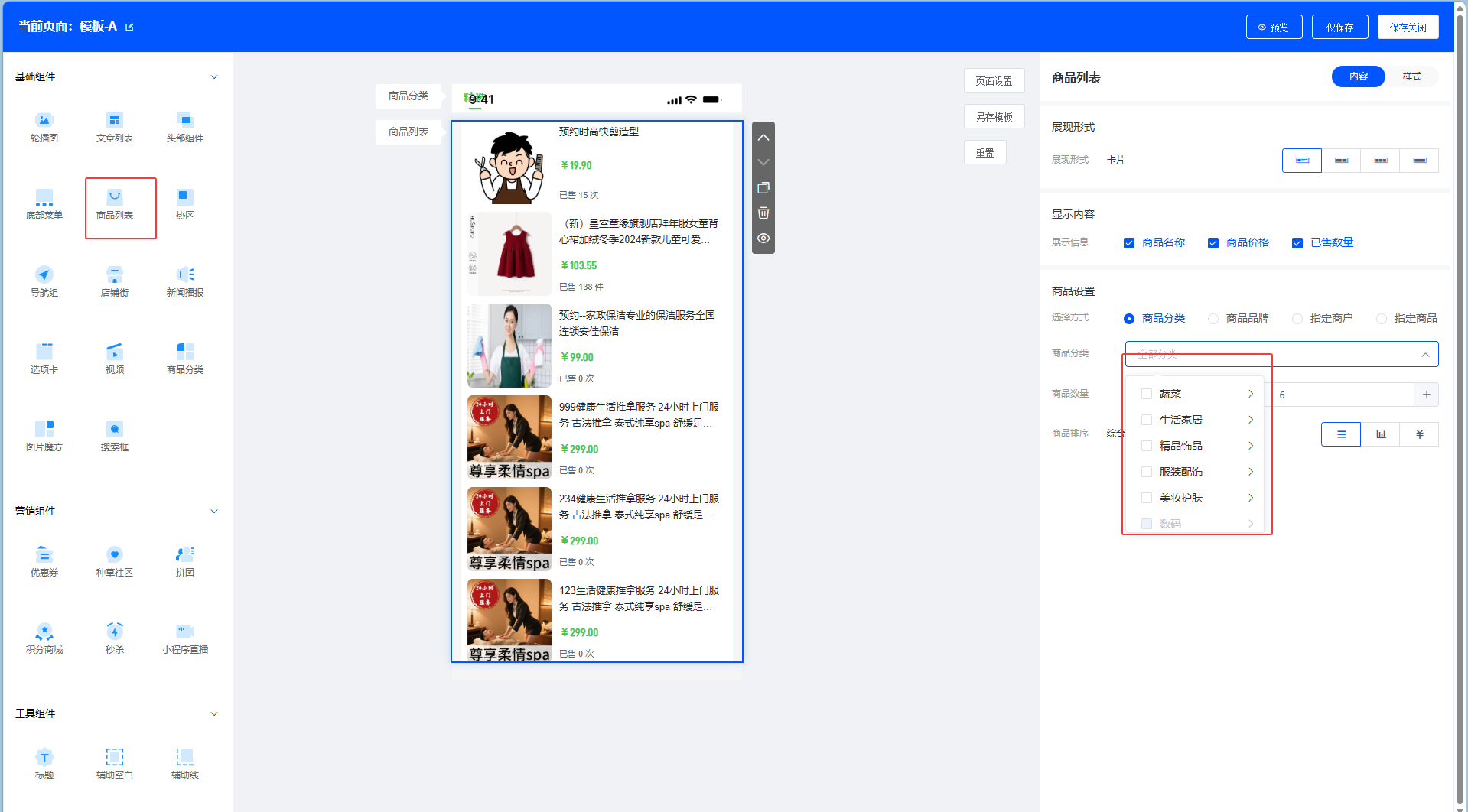Click the 保存关闭 button
The height and width of the screenshot is (812, 1468).
[x=1408, y=28]
